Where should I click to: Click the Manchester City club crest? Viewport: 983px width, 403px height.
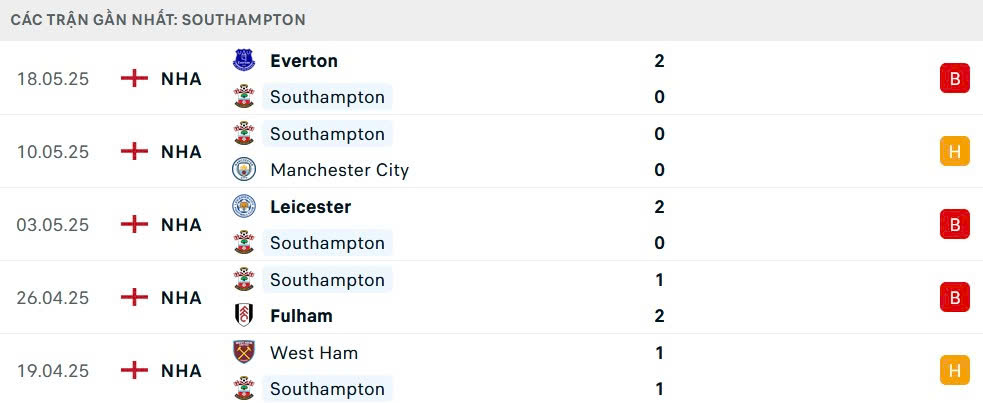click(x=244, y=169)
